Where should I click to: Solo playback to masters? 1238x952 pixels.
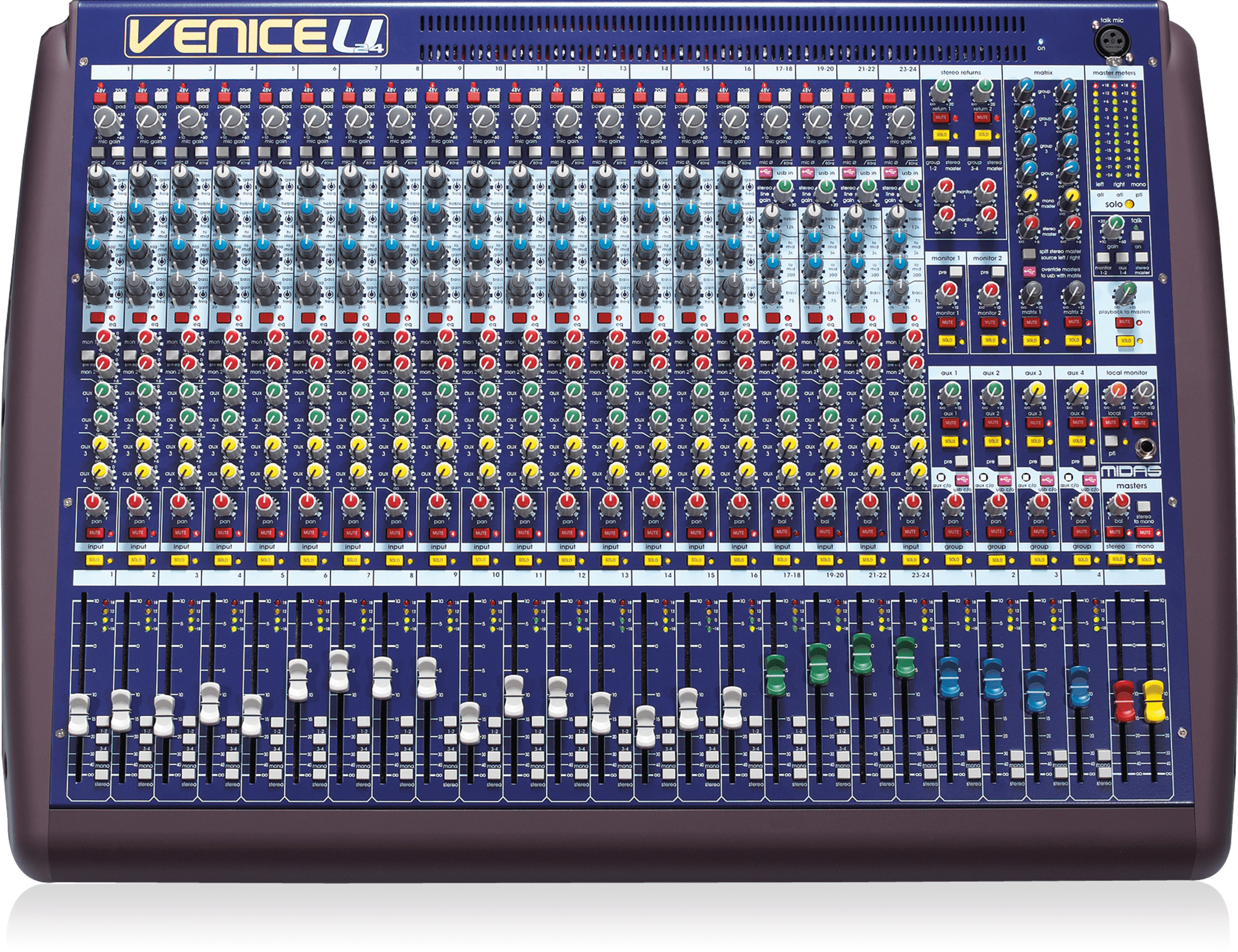click(1125, 340)
